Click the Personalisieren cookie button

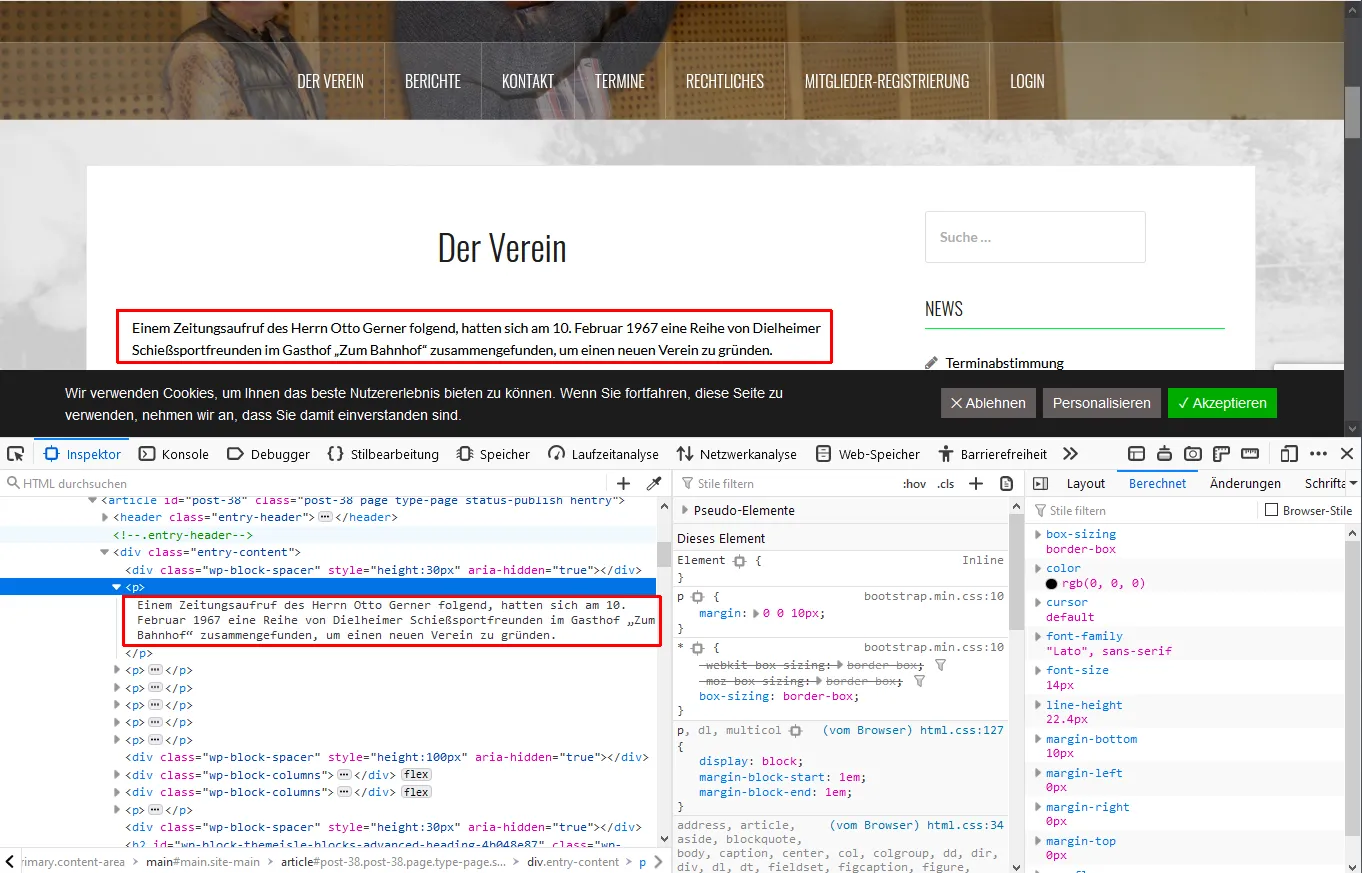tap(1102, 403)
